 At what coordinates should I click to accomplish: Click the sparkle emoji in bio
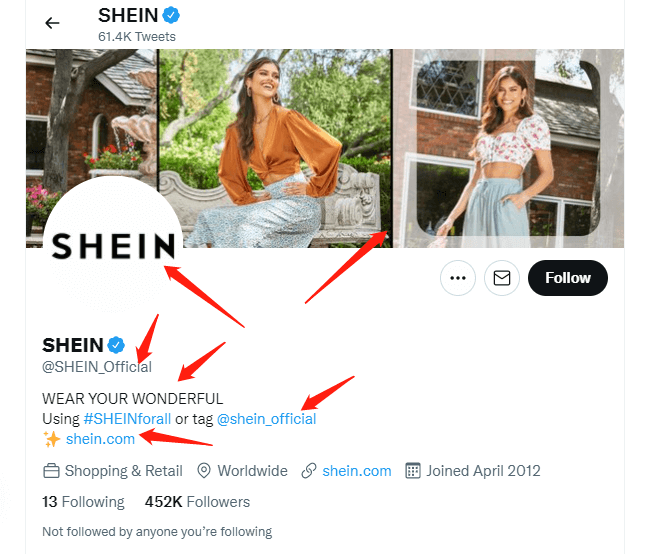click(x=52, y=438)
